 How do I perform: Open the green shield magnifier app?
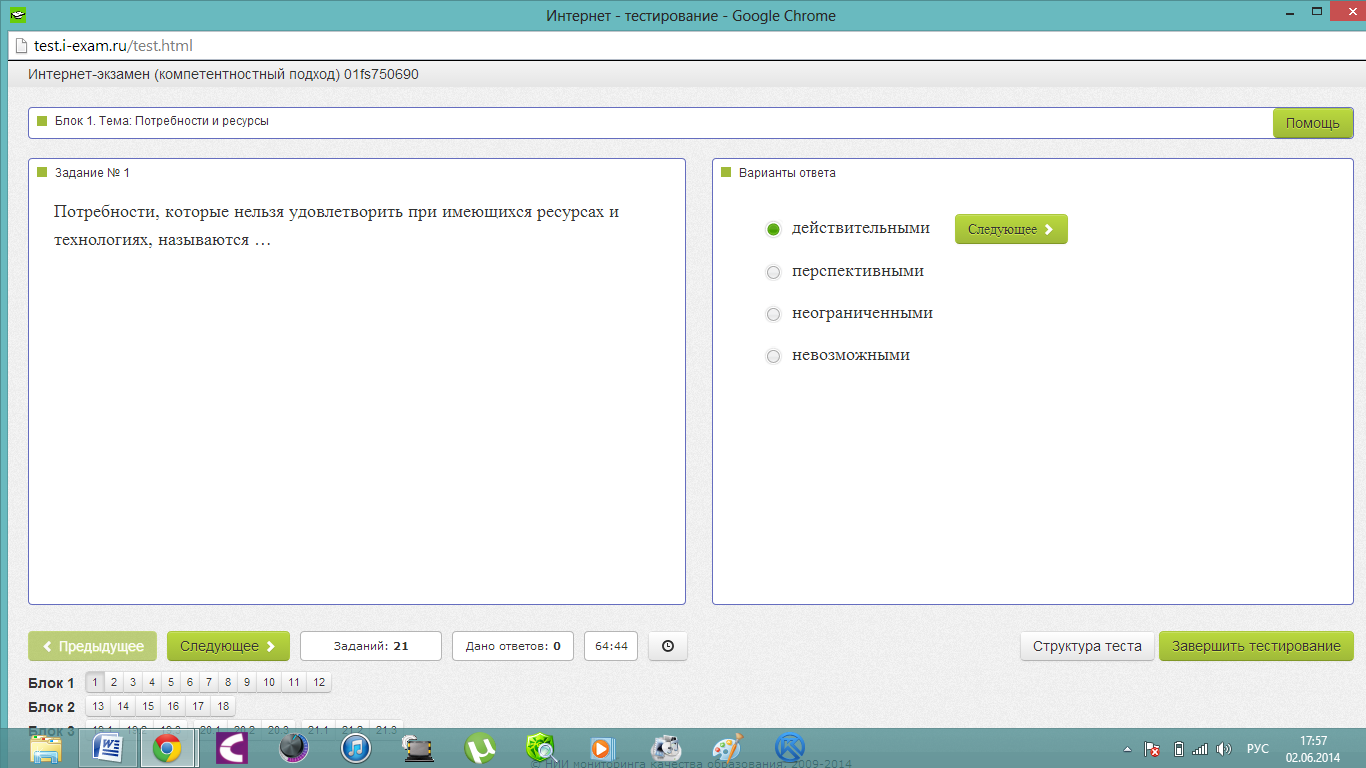tap(541, 748)
